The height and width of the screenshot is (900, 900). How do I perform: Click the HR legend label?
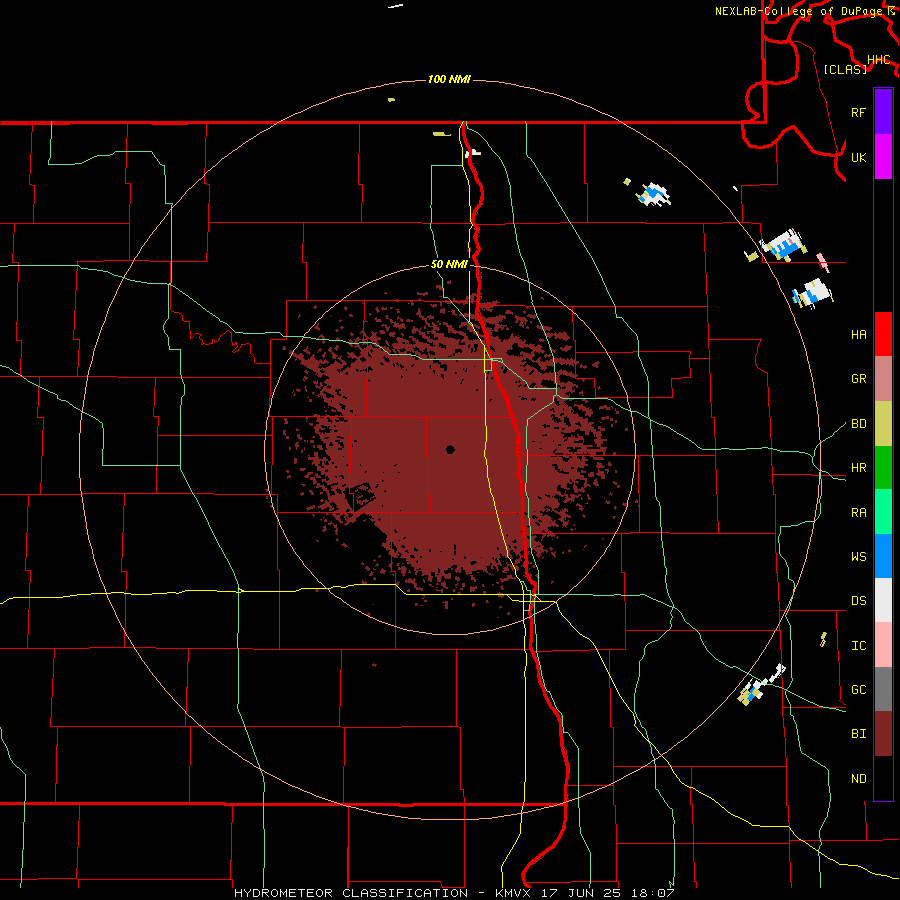(x=858, y=468)
